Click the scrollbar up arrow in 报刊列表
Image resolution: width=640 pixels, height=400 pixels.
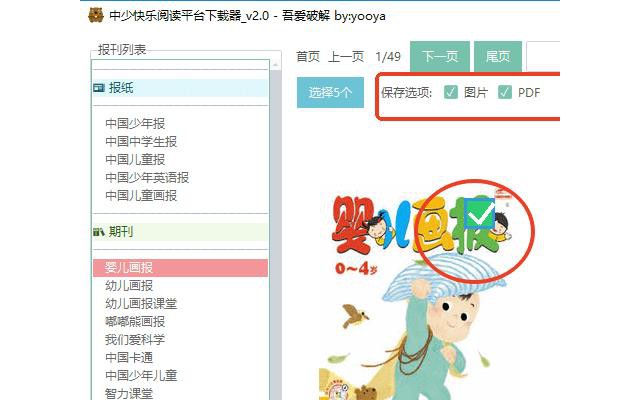(276, 64)
